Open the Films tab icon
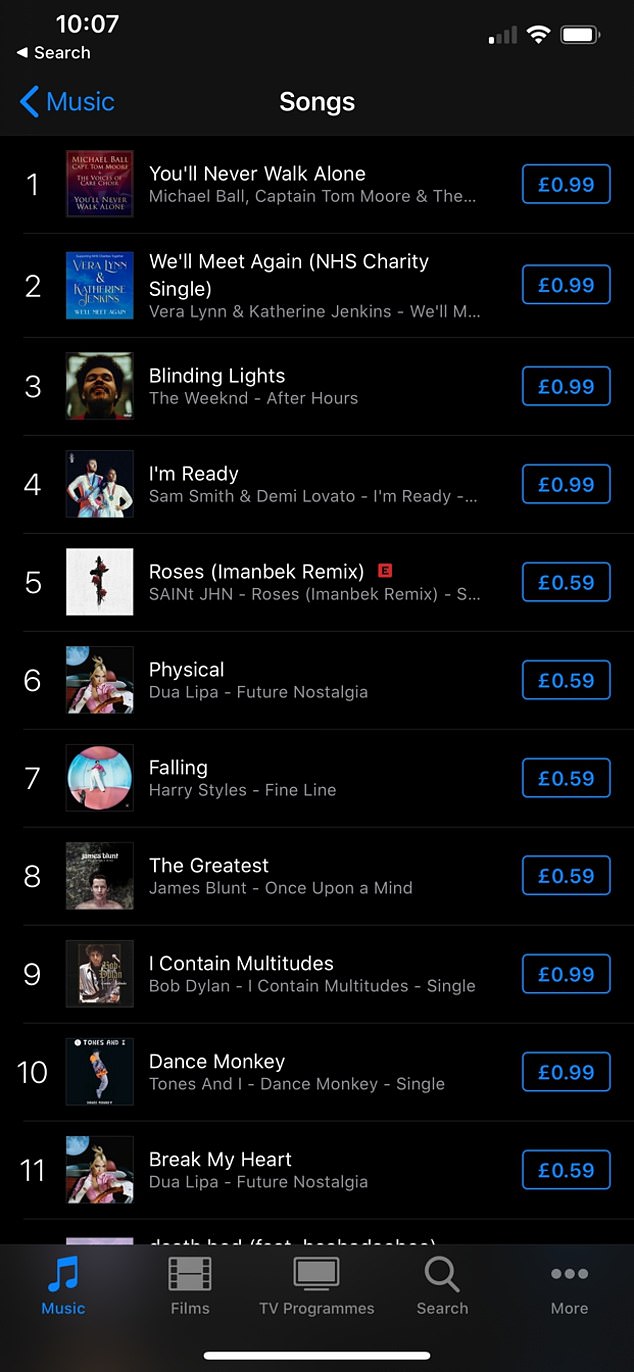Viewport: 634px width, 1372px height. tap(190, 1275)
